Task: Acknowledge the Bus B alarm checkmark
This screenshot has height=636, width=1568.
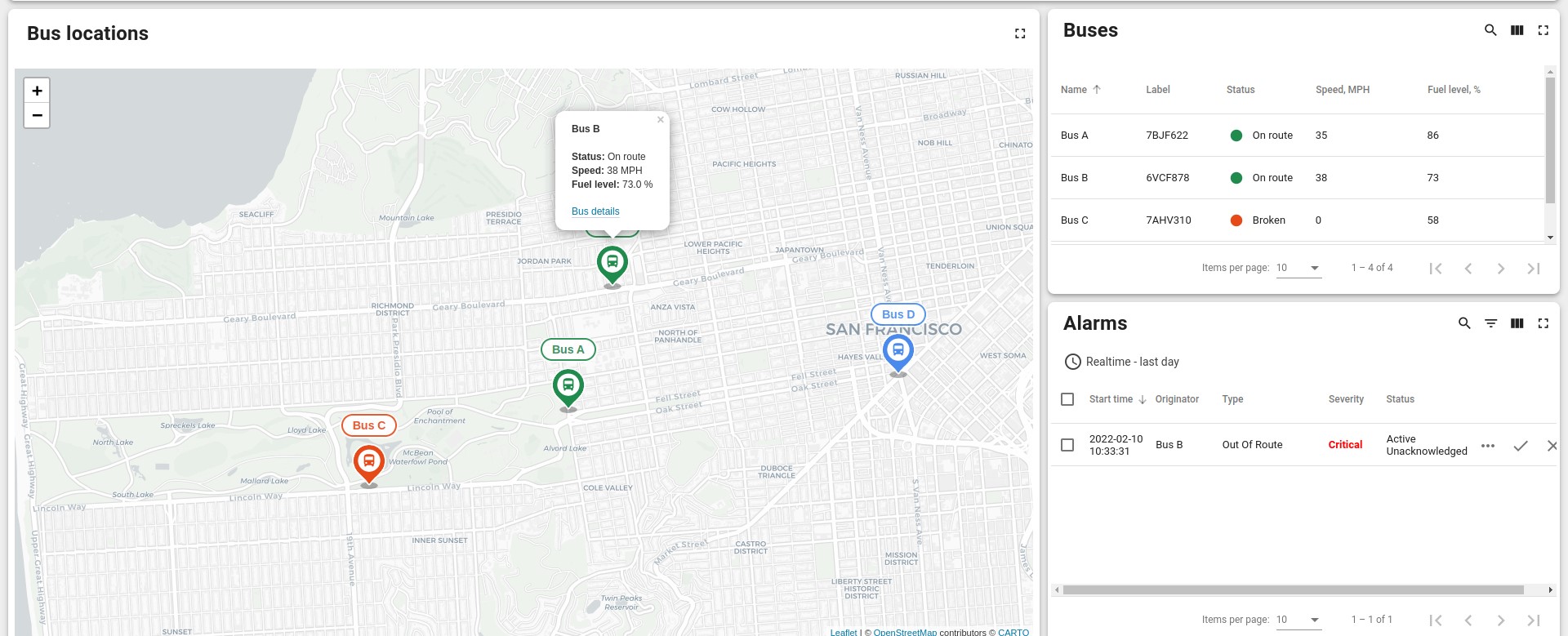Action: pyautogui.click(x=1520, y=446)
